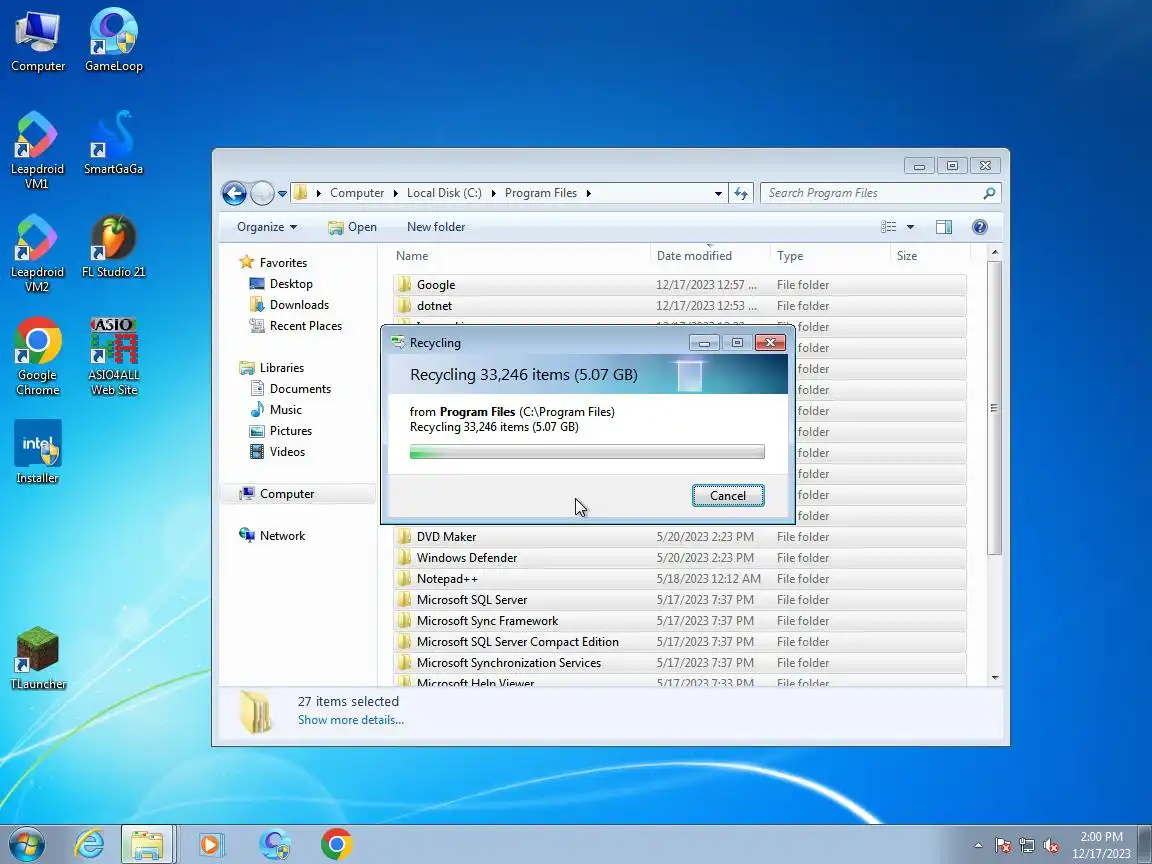The height and width of the screenshot is (864, 1152).
Task: Click the file list vertical scrollbar
Action: (994, 408)
